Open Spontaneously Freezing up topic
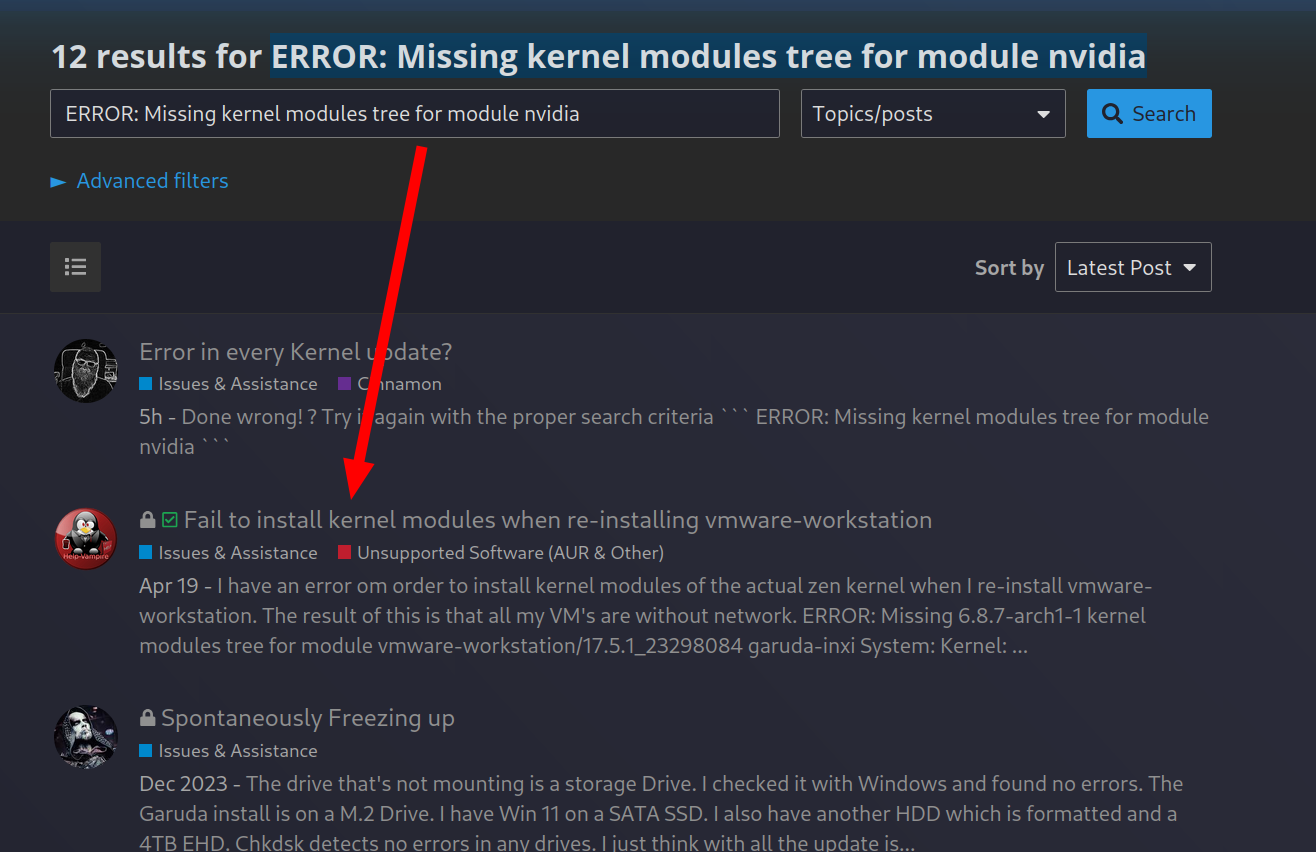 point(308,718)
